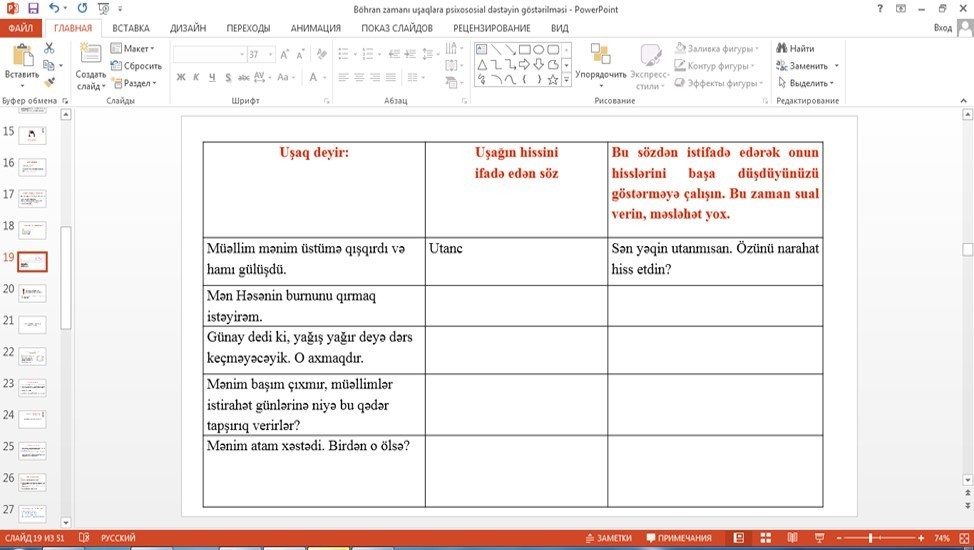This screenshot has height=550, width=974.
Task: Clear all formatting icon
Action: [x=321, y=55]
